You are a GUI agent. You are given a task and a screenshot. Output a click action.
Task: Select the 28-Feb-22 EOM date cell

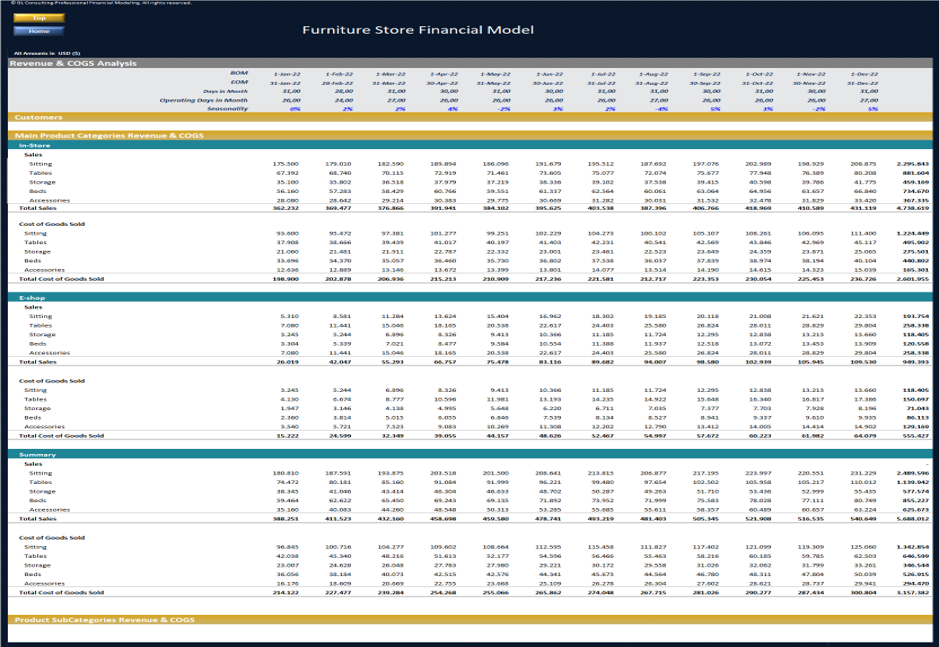pyautogui.click(x=337, y=83)
